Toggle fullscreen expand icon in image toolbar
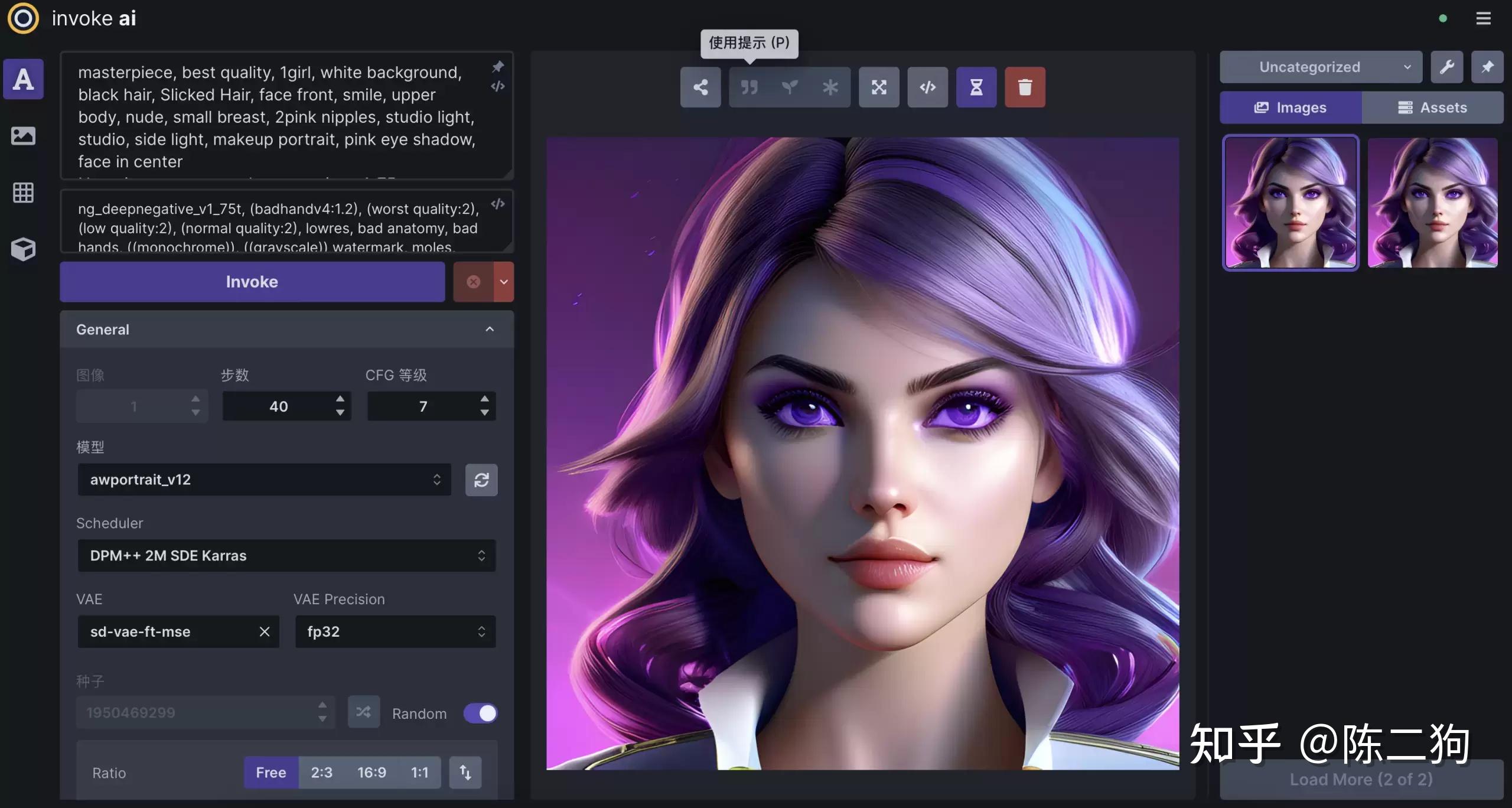 coord(879,87)
